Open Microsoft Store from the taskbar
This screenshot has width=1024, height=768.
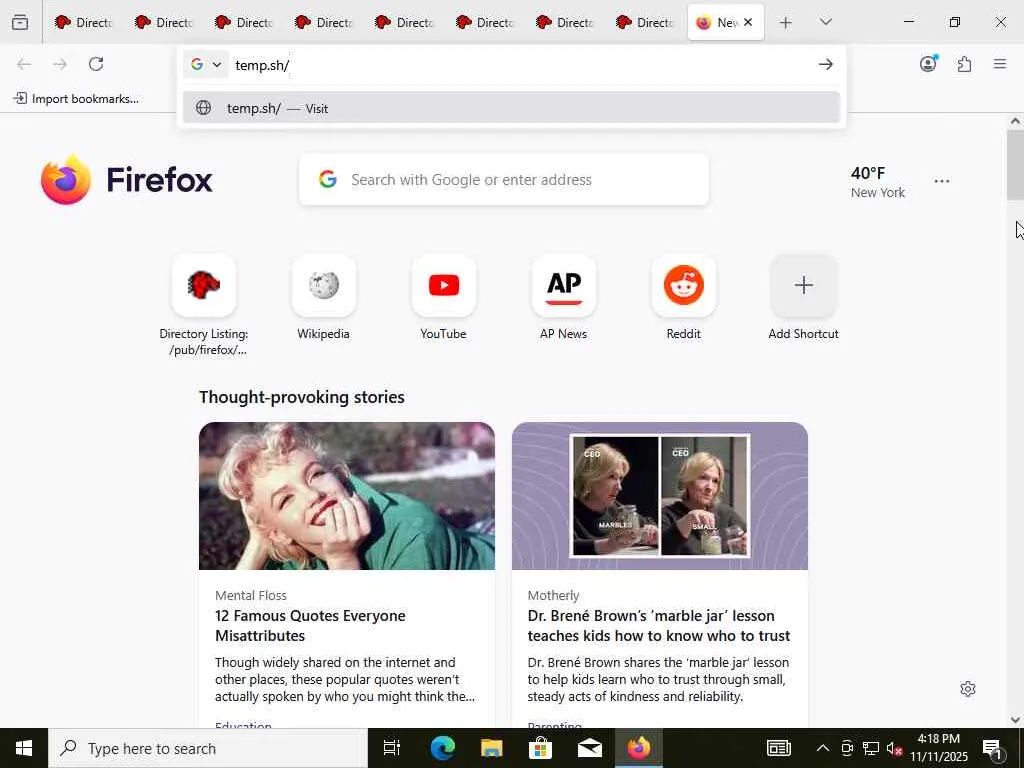(540, 748)
